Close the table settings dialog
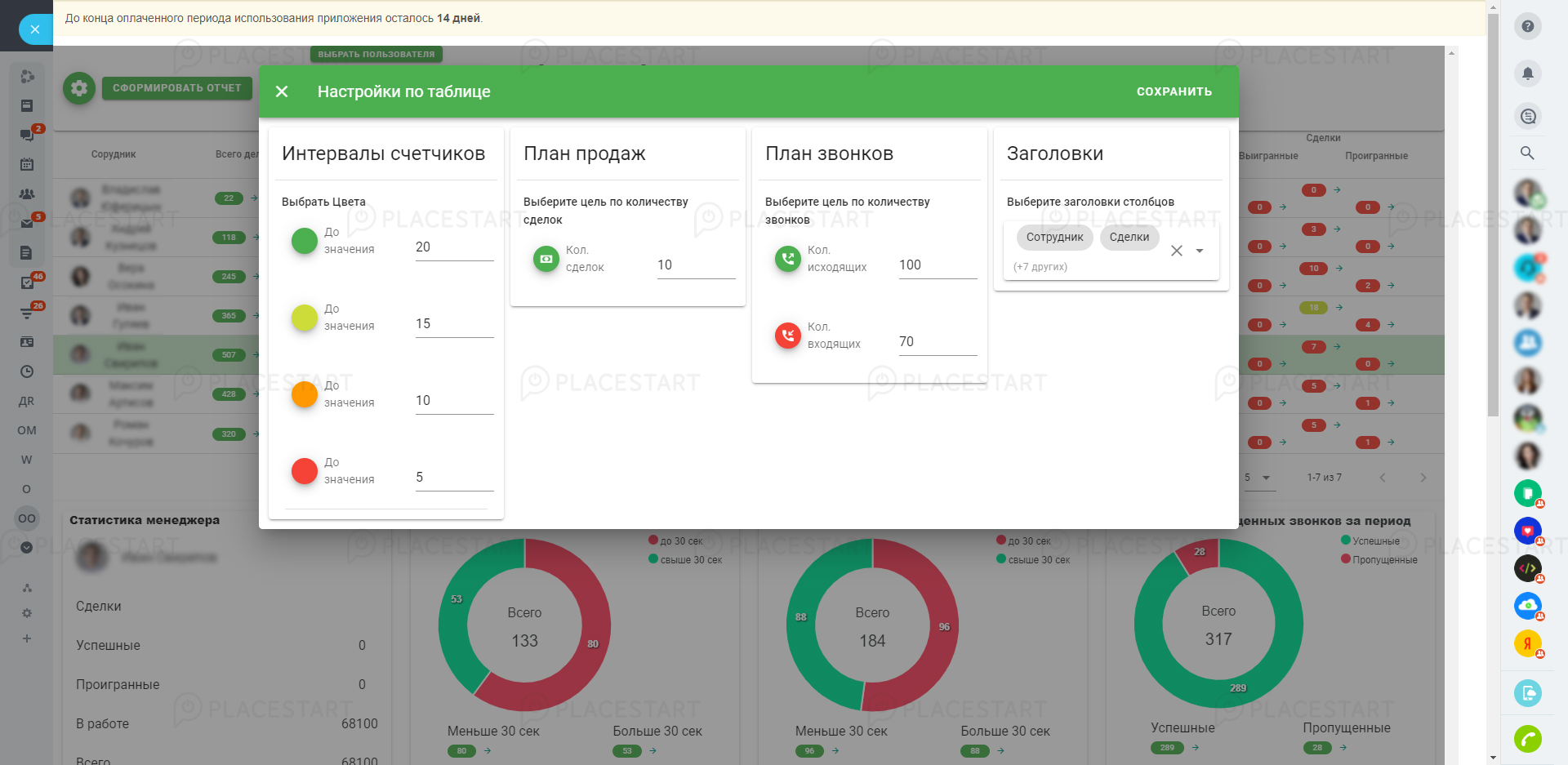Viewport: 1568px width, 765px height. [x=282, y=91]
